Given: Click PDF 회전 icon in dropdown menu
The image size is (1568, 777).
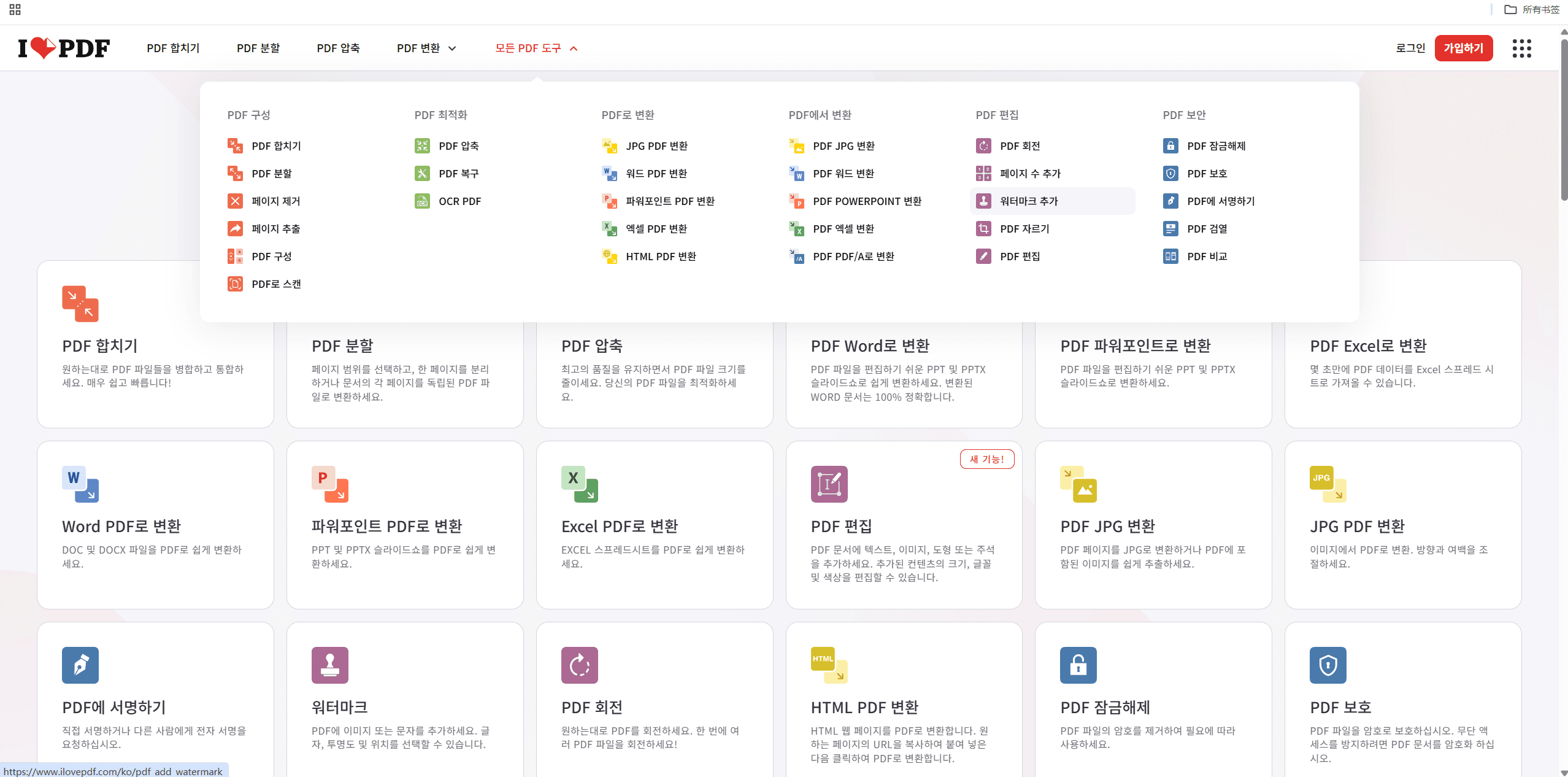Looking at the screenshot, I should [x=983, y=146].
